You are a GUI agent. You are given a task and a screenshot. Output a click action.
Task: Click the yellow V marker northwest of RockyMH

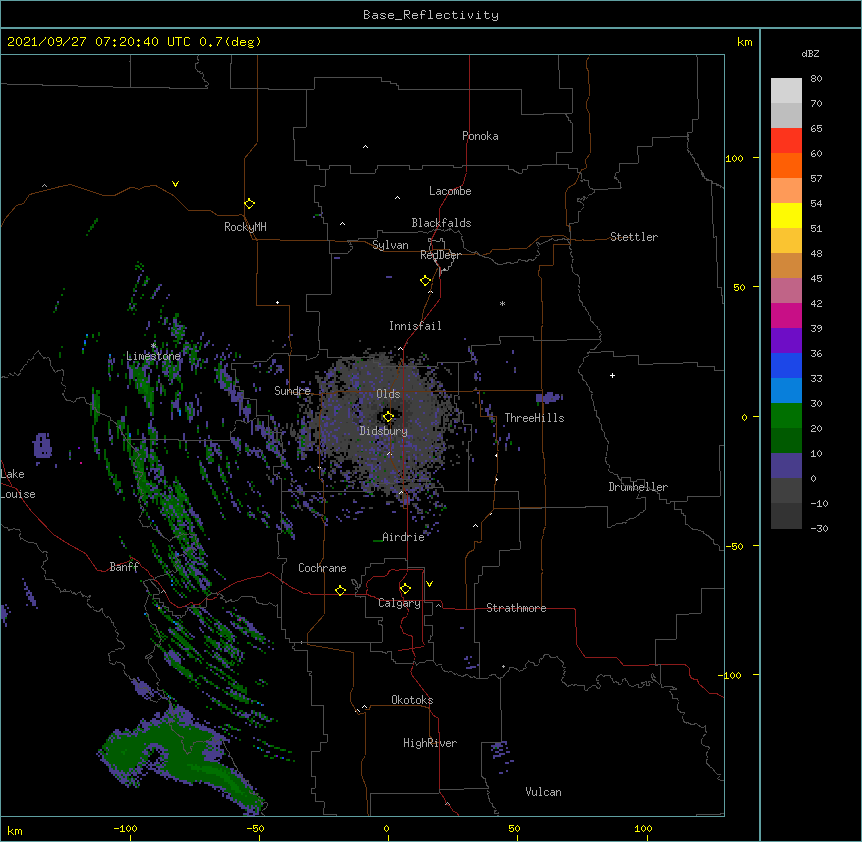pyautogui.click(x=175, y=184)
